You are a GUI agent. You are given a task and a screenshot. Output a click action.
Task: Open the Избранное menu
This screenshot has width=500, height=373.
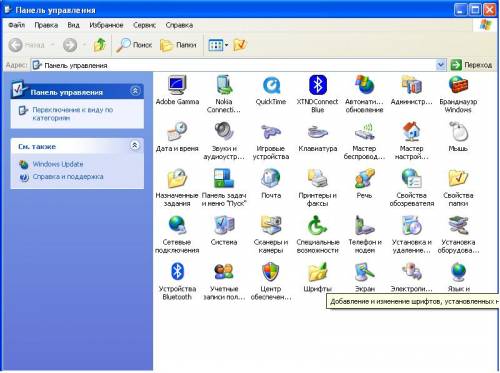pos(106,25)
